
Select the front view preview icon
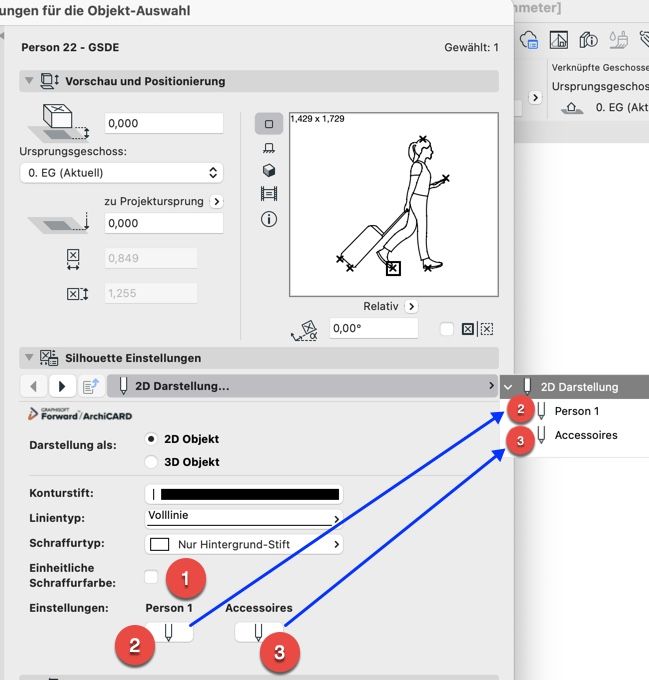coord(269,148)
